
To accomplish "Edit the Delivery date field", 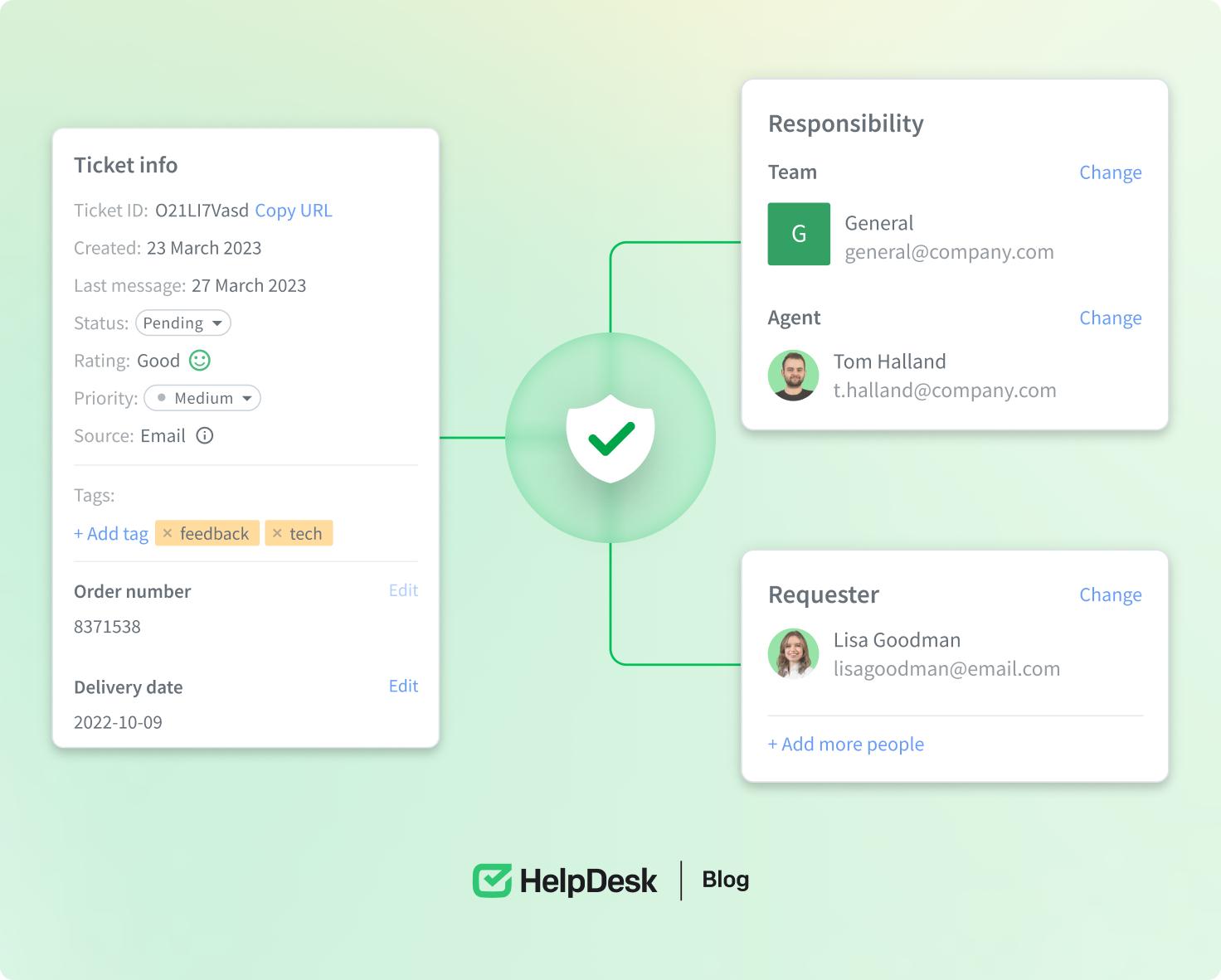I will [403, 686].
